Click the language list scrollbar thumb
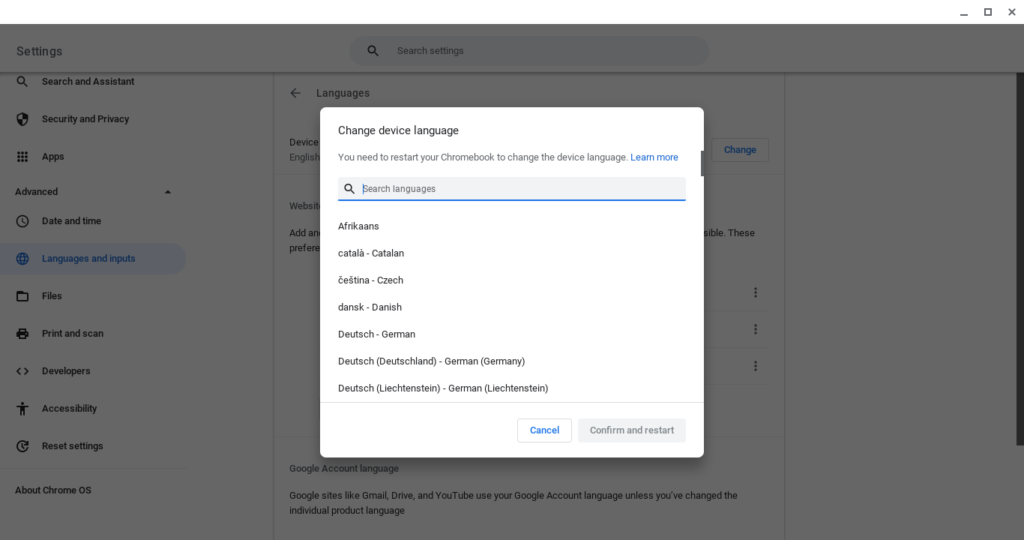This screenshot has width=1024, height=540. [x=702, y=163]
